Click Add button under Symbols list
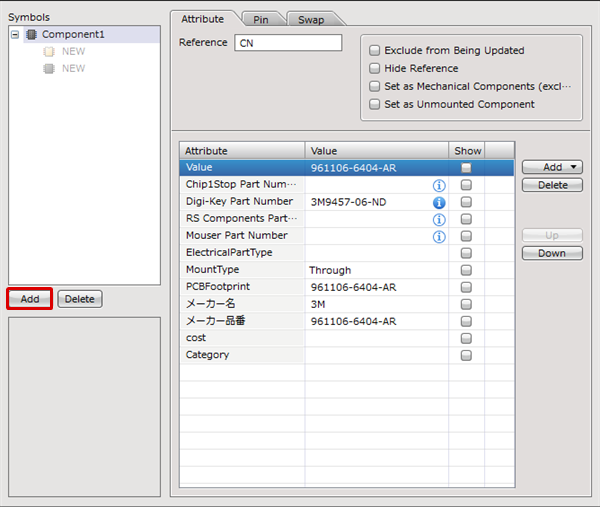The height and width of the screenshot is (507, 600). point(30,299)
